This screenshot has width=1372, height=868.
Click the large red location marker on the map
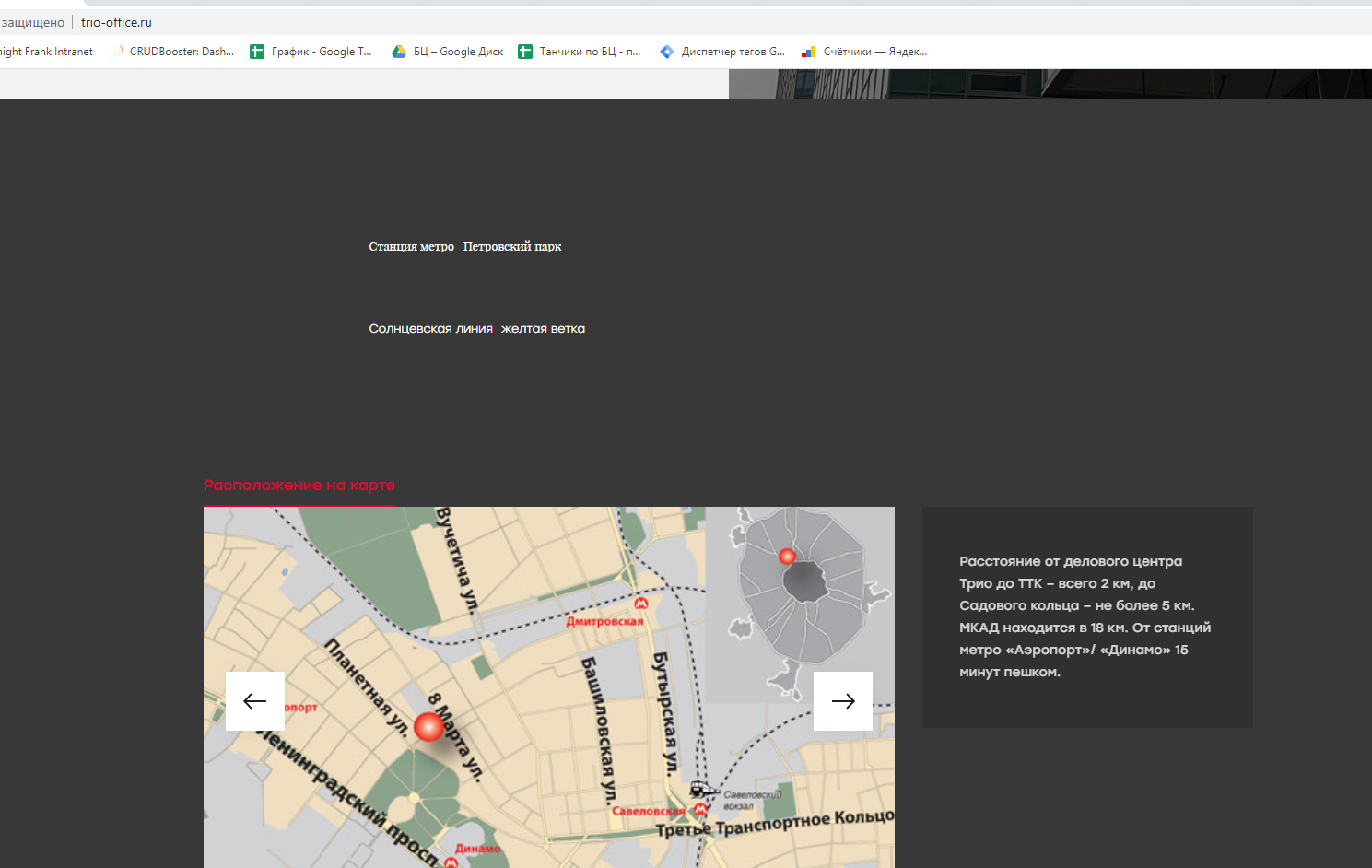tap(428, 727)
